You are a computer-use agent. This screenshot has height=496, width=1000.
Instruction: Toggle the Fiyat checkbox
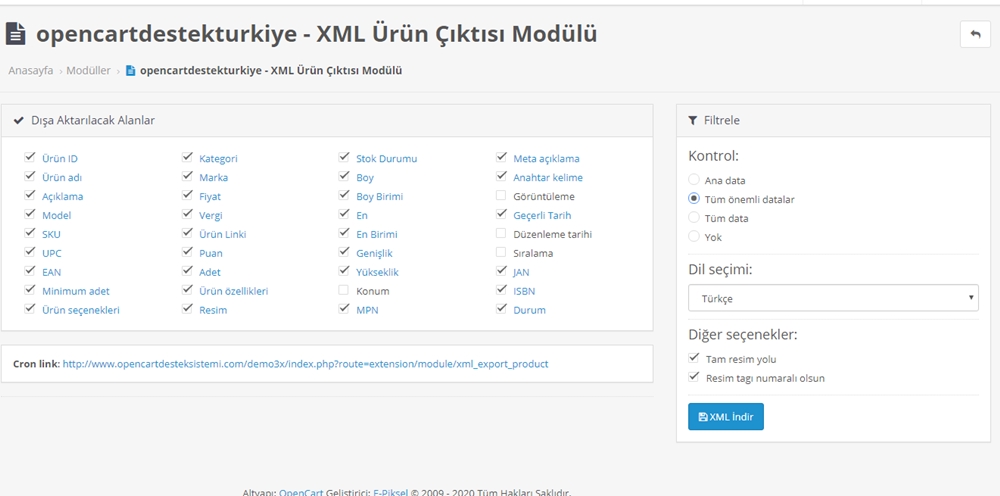187,195
